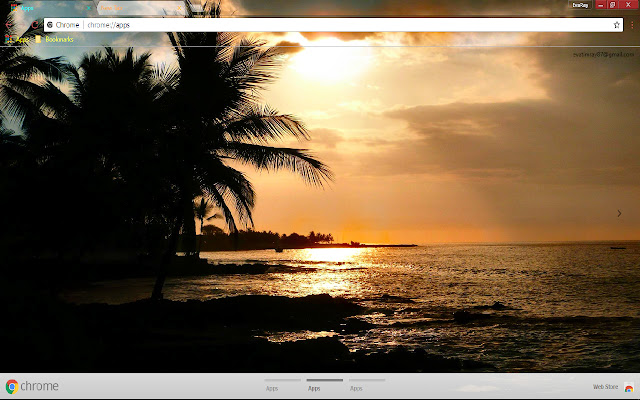Close the New Tab browser tab

[x=179, y=8]
